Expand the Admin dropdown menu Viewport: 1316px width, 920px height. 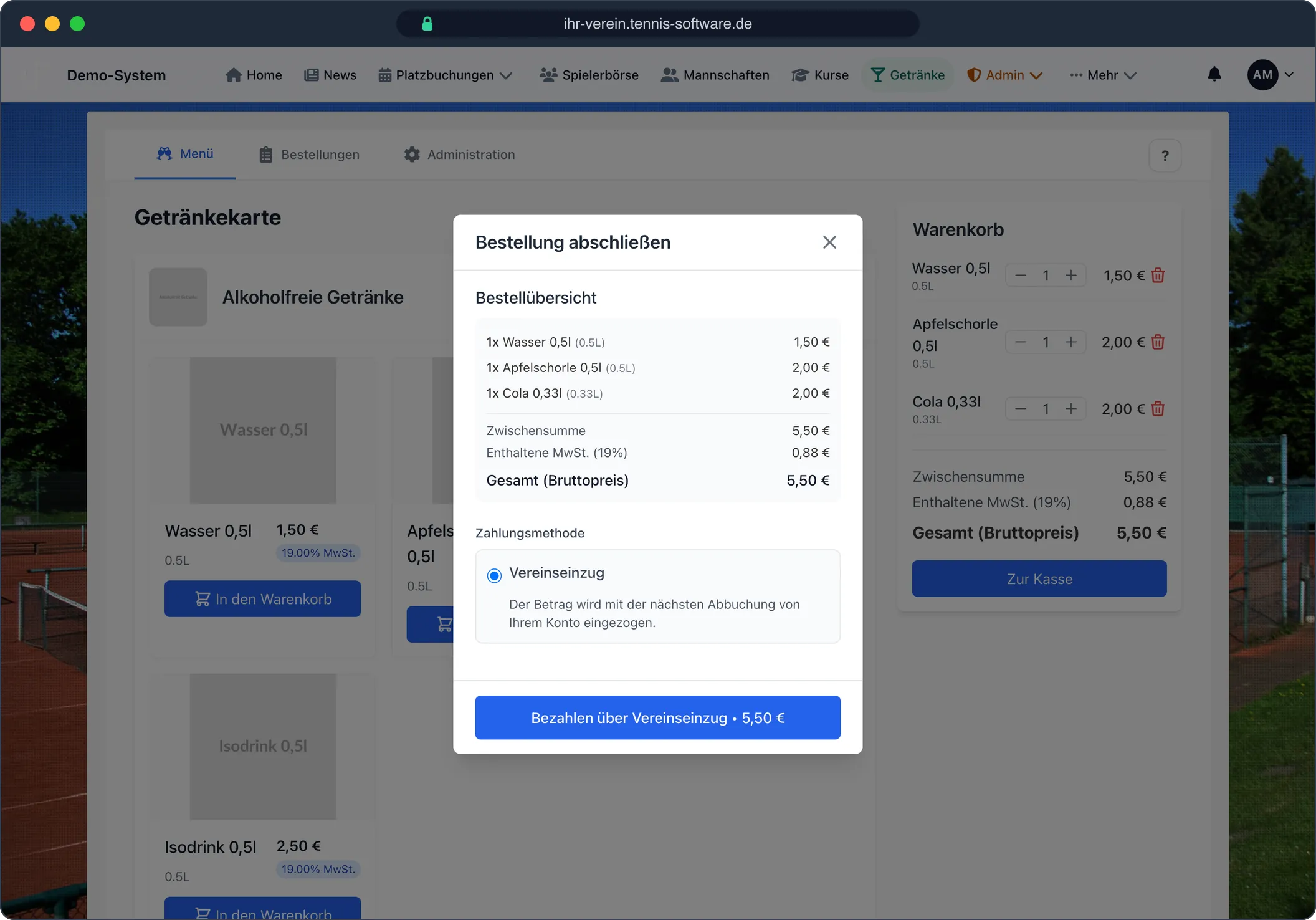click(1004, 75)
